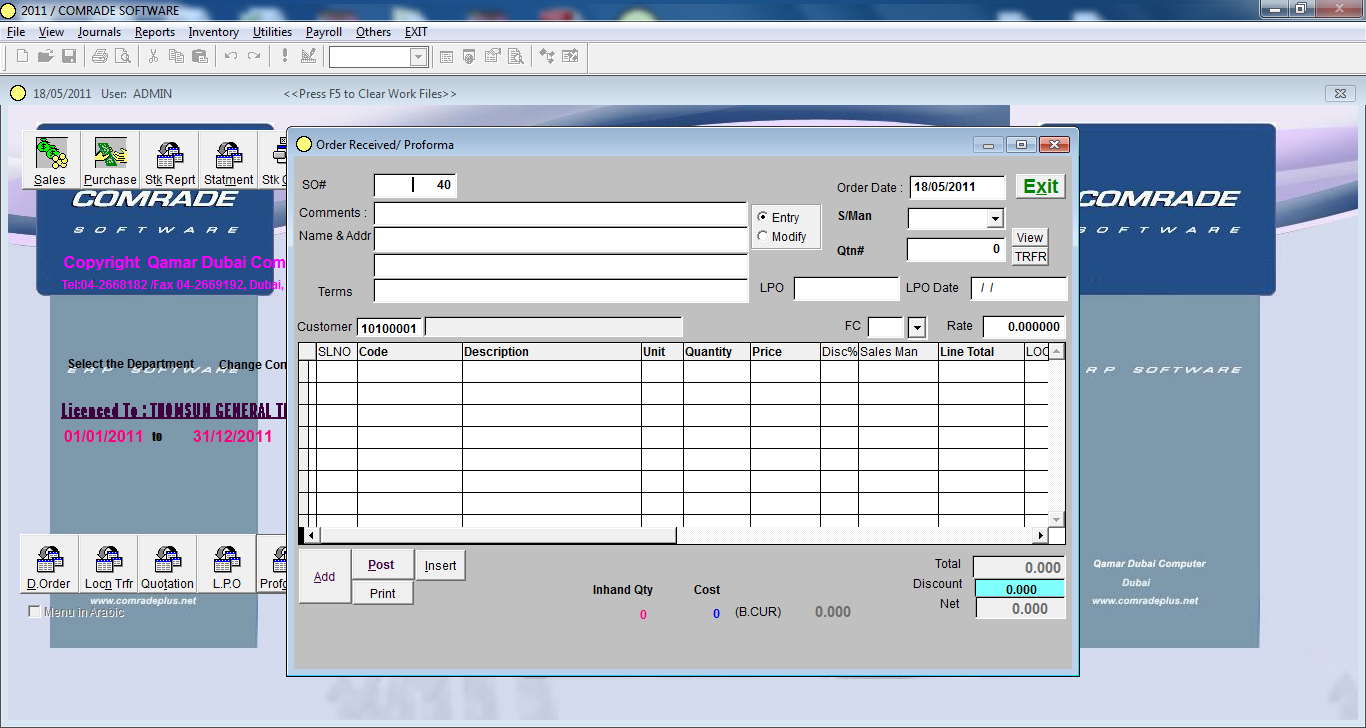Open the Quotation icon
Image resolution: width=1366 pixels, height=728 pixels.
[x=167, y=563]
